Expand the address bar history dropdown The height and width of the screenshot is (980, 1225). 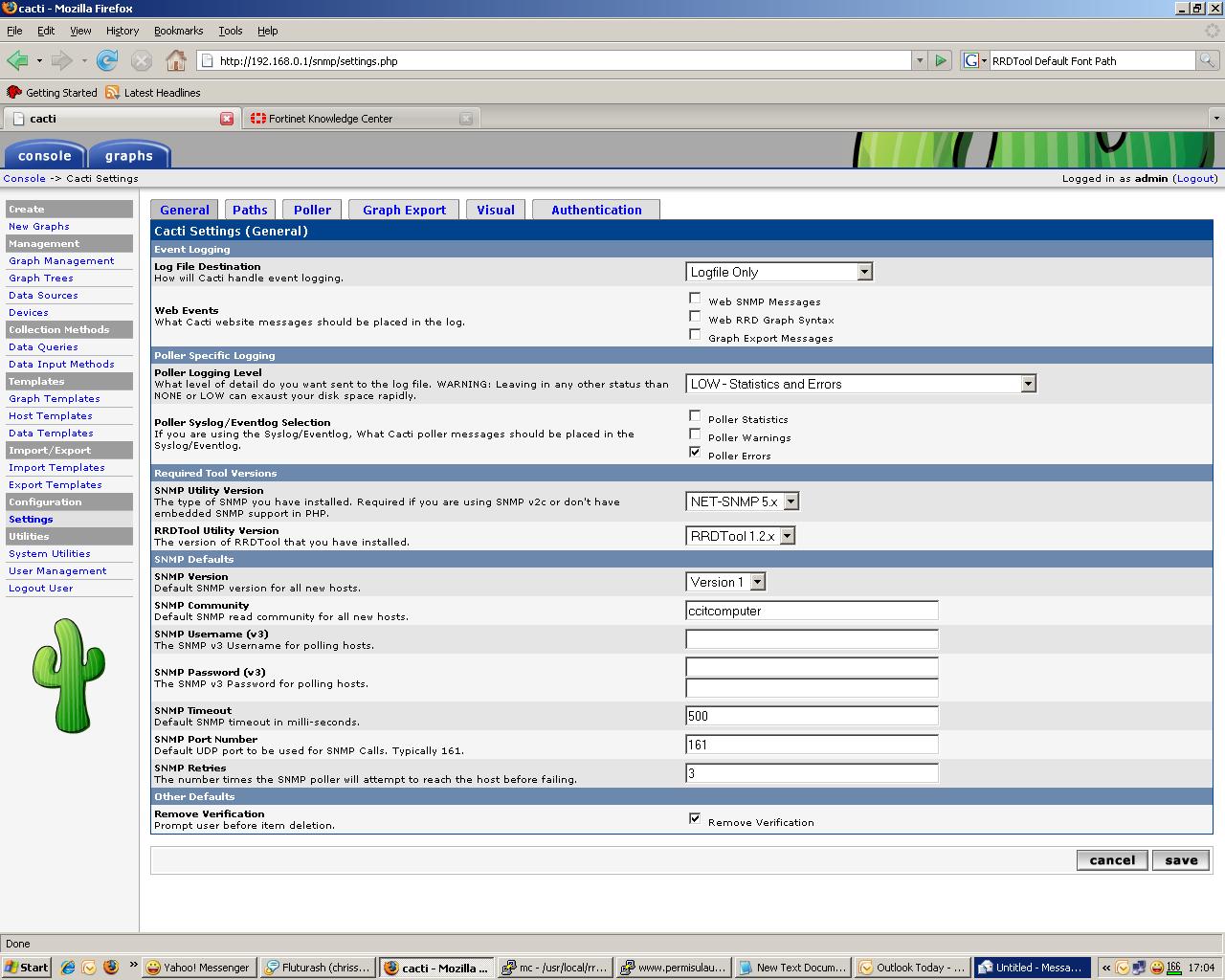pyautogui.click(x=919, y=60)
